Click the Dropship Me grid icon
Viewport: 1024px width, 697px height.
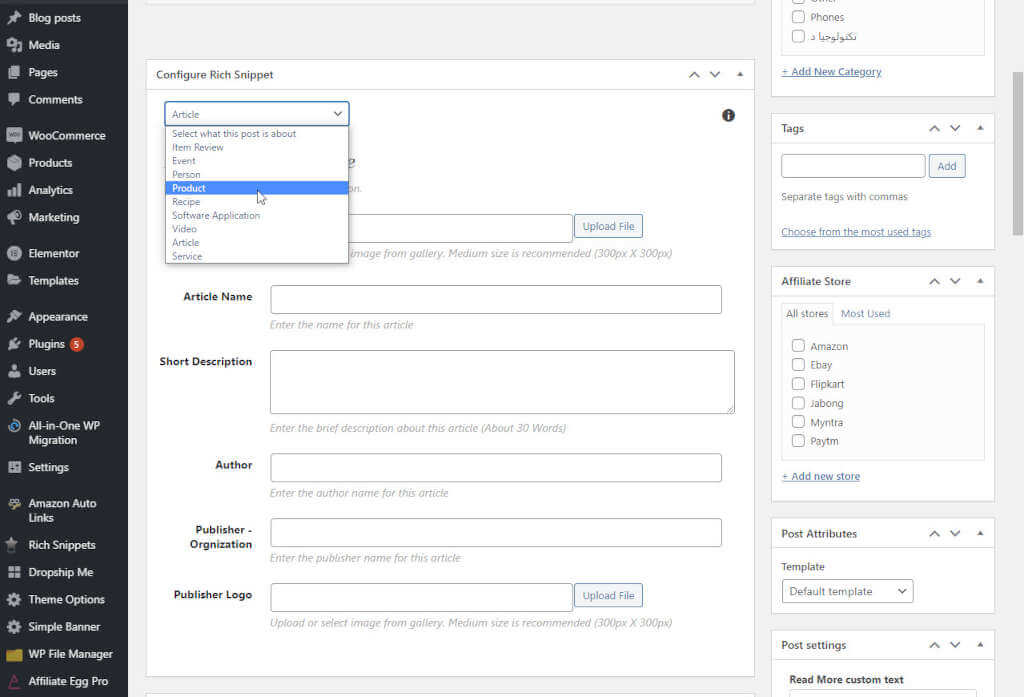14,572
